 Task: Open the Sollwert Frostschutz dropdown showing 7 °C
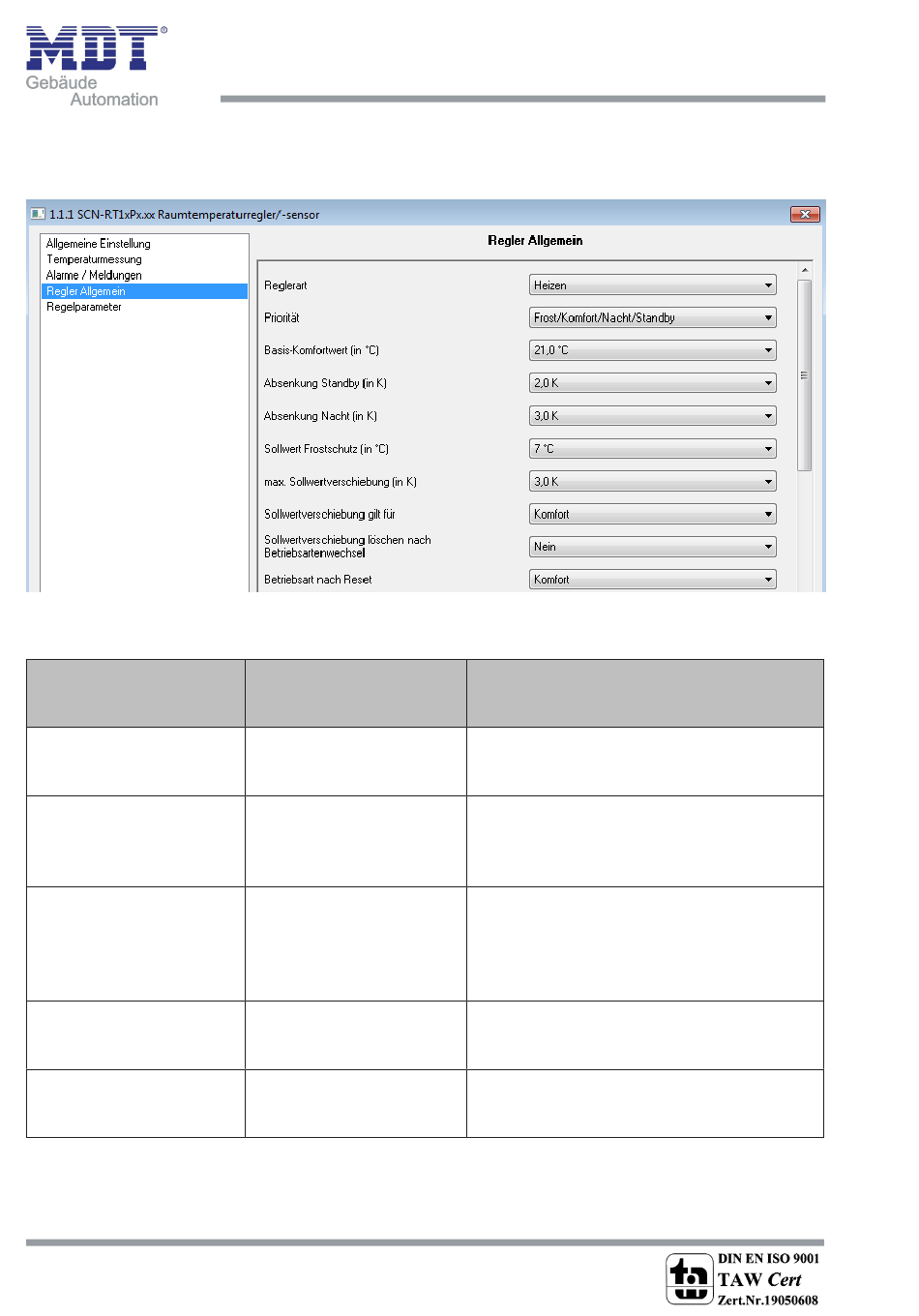[x=653, y=449]
